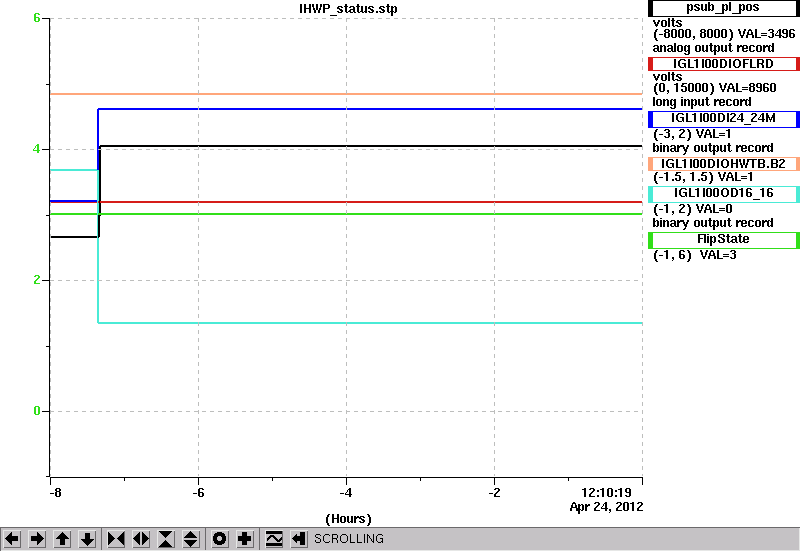Viewport: 800px width, 551px height.
Task: Click the Y-axis label 0
Action: (37, 411)
